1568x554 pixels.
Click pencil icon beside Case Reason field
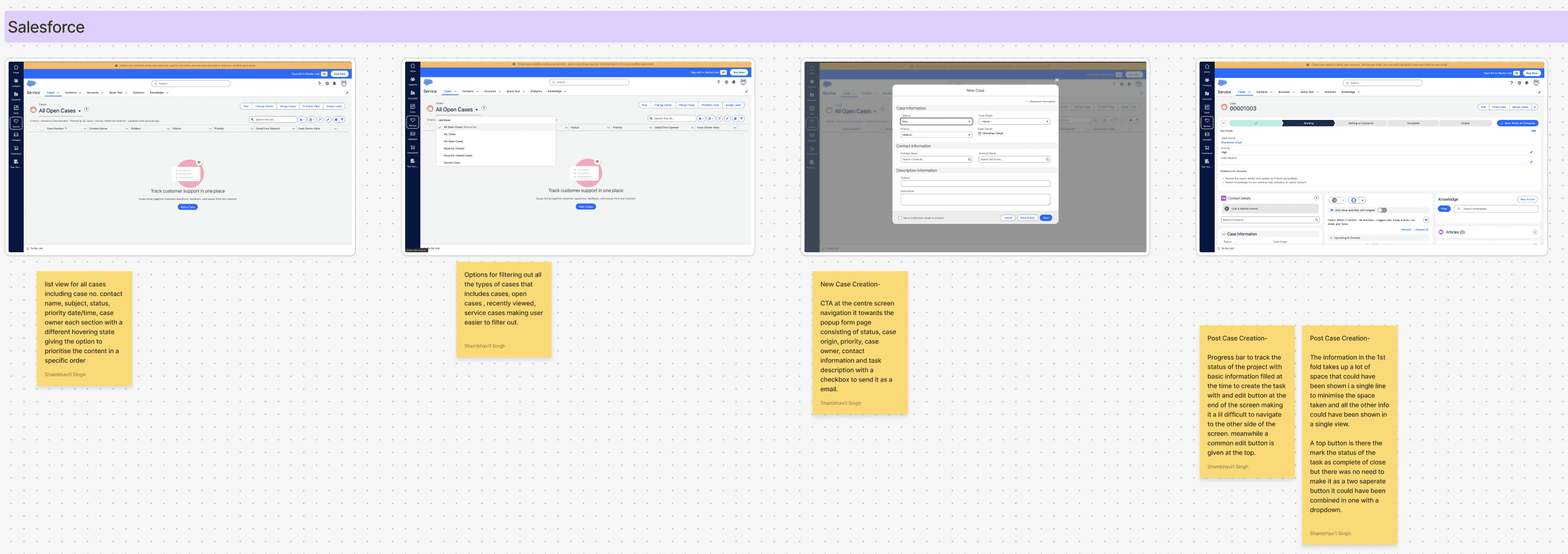[x=1531, y=162]
